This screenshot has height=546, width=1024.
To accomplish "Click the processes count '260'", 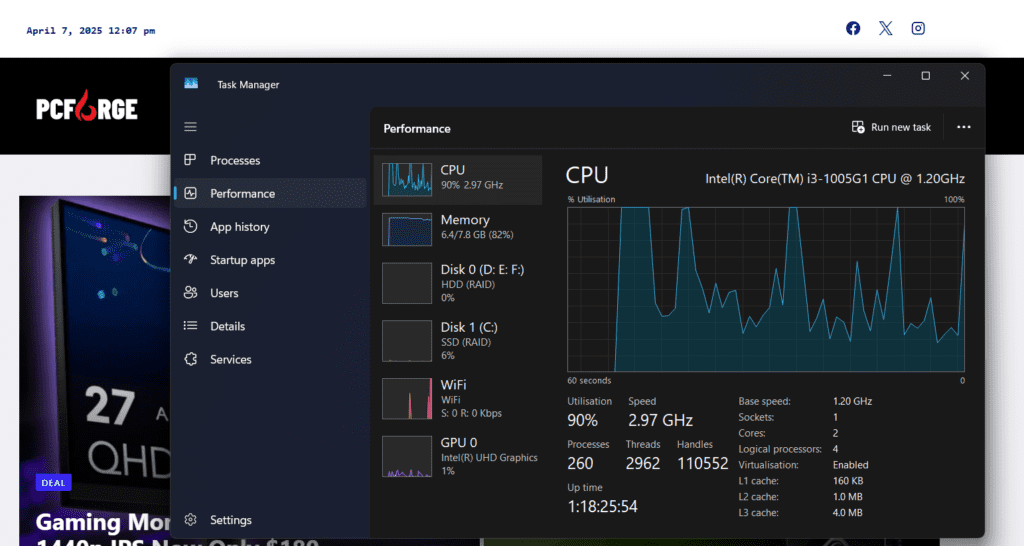I will point(580,463).
